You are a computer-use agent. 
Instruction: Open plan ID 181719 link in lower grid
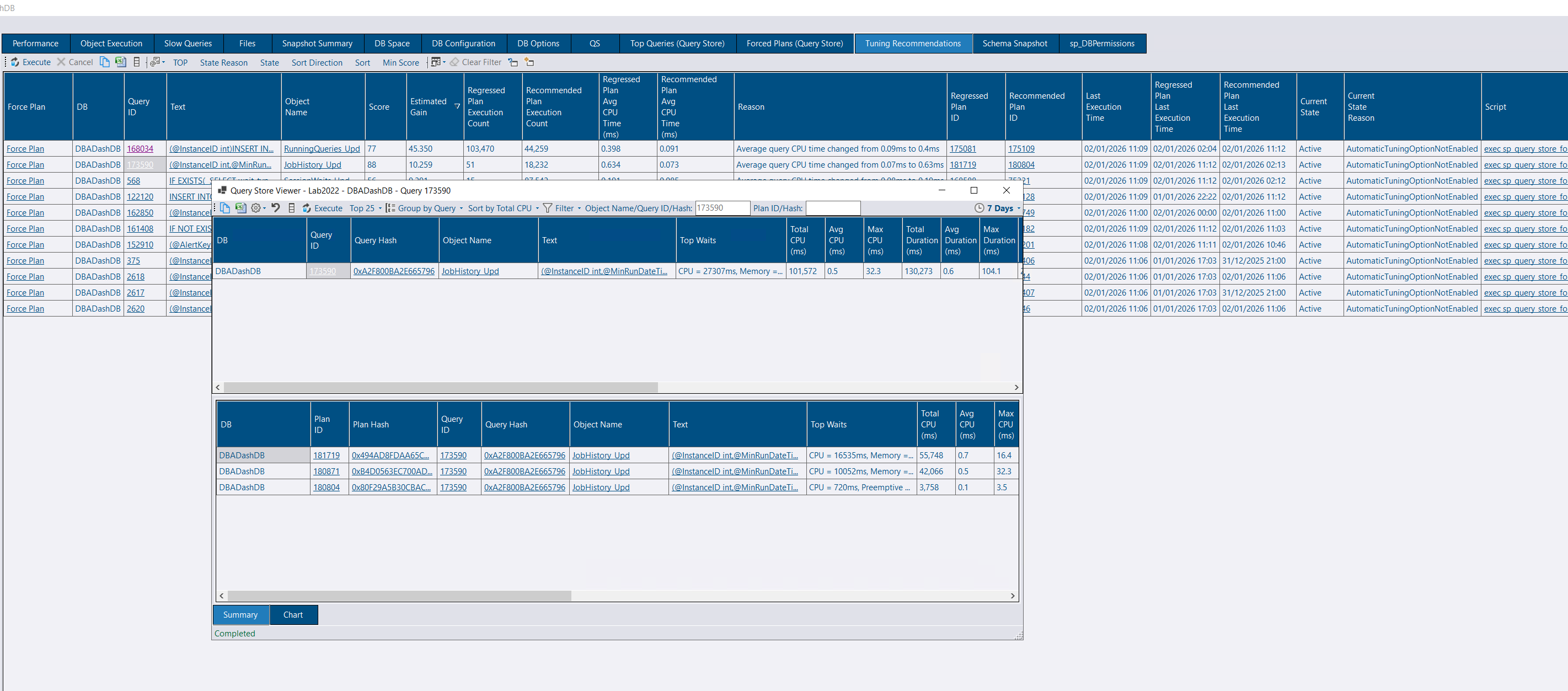[327, 456]
